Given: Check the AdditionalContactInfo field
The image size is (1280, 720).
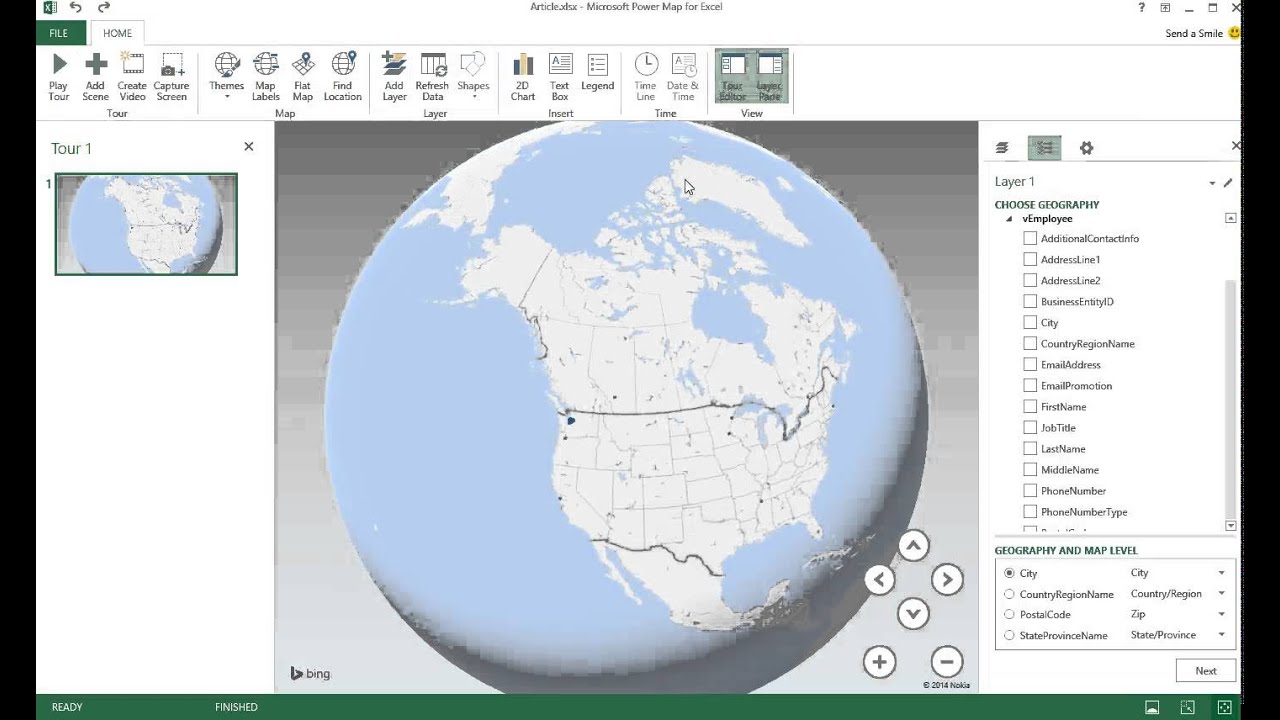Looking at the screenshot, I should pos(1030,238).
